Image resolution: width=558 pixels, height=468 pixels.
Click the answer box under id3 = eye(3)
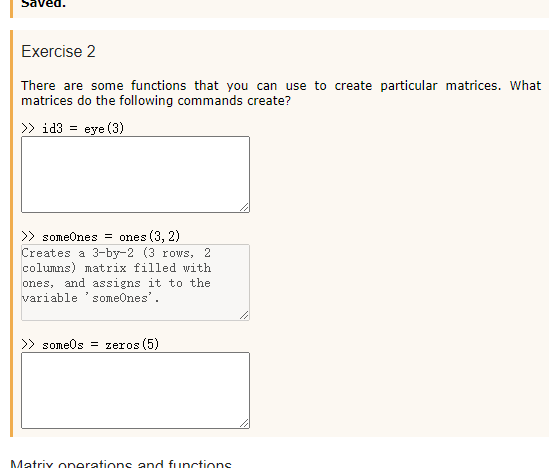[x=135, y=174]
